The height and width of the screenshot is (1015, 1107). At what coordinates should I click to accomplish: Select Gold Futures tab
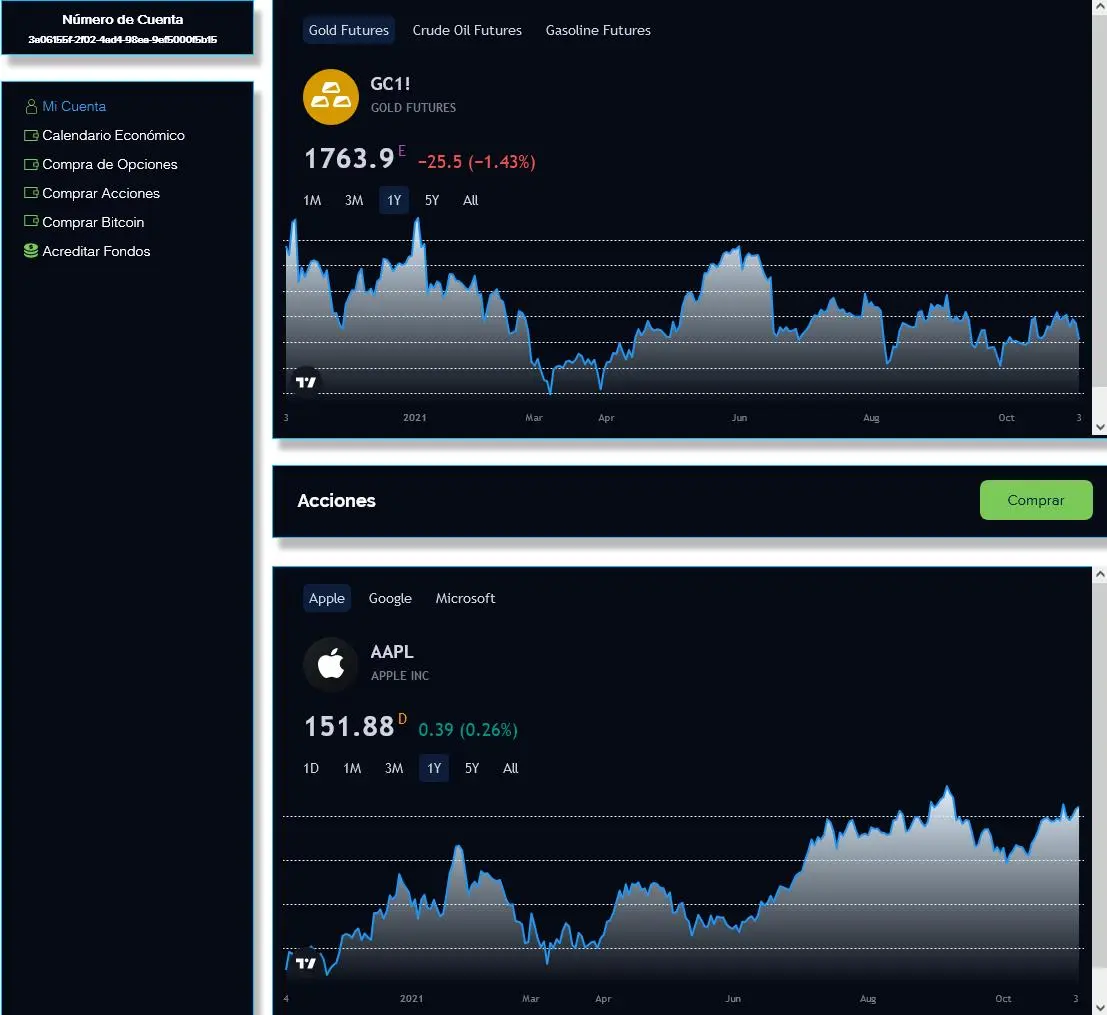(349, 30)
